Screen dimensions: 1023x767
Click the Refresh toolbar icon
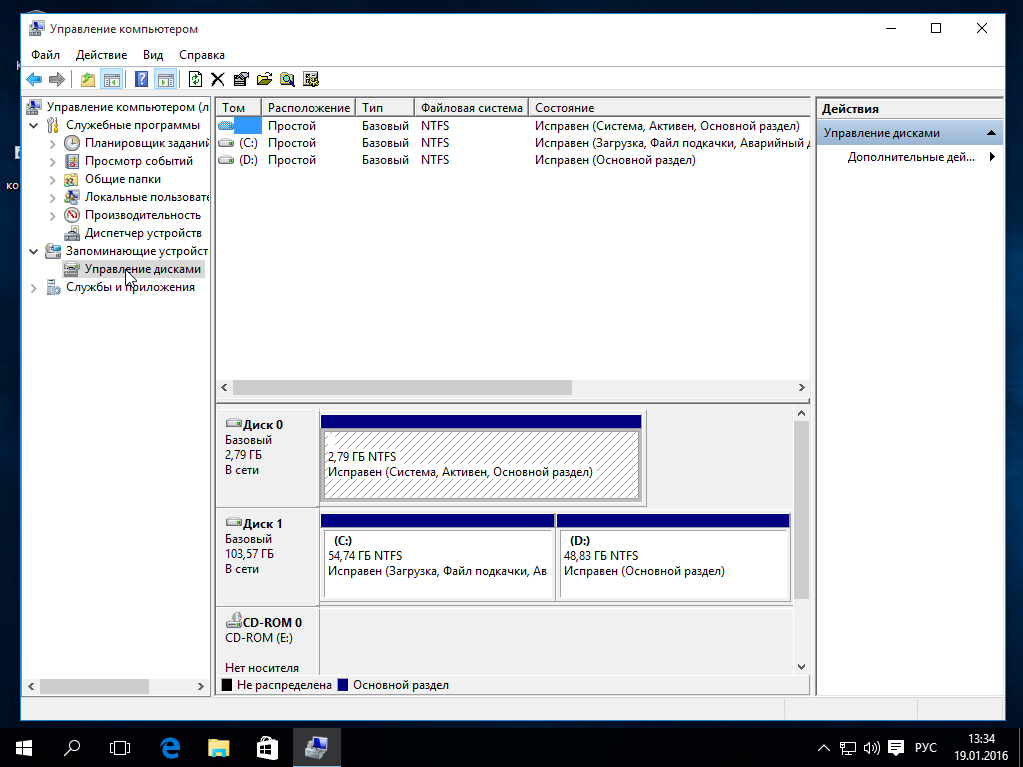coord(195,80)
